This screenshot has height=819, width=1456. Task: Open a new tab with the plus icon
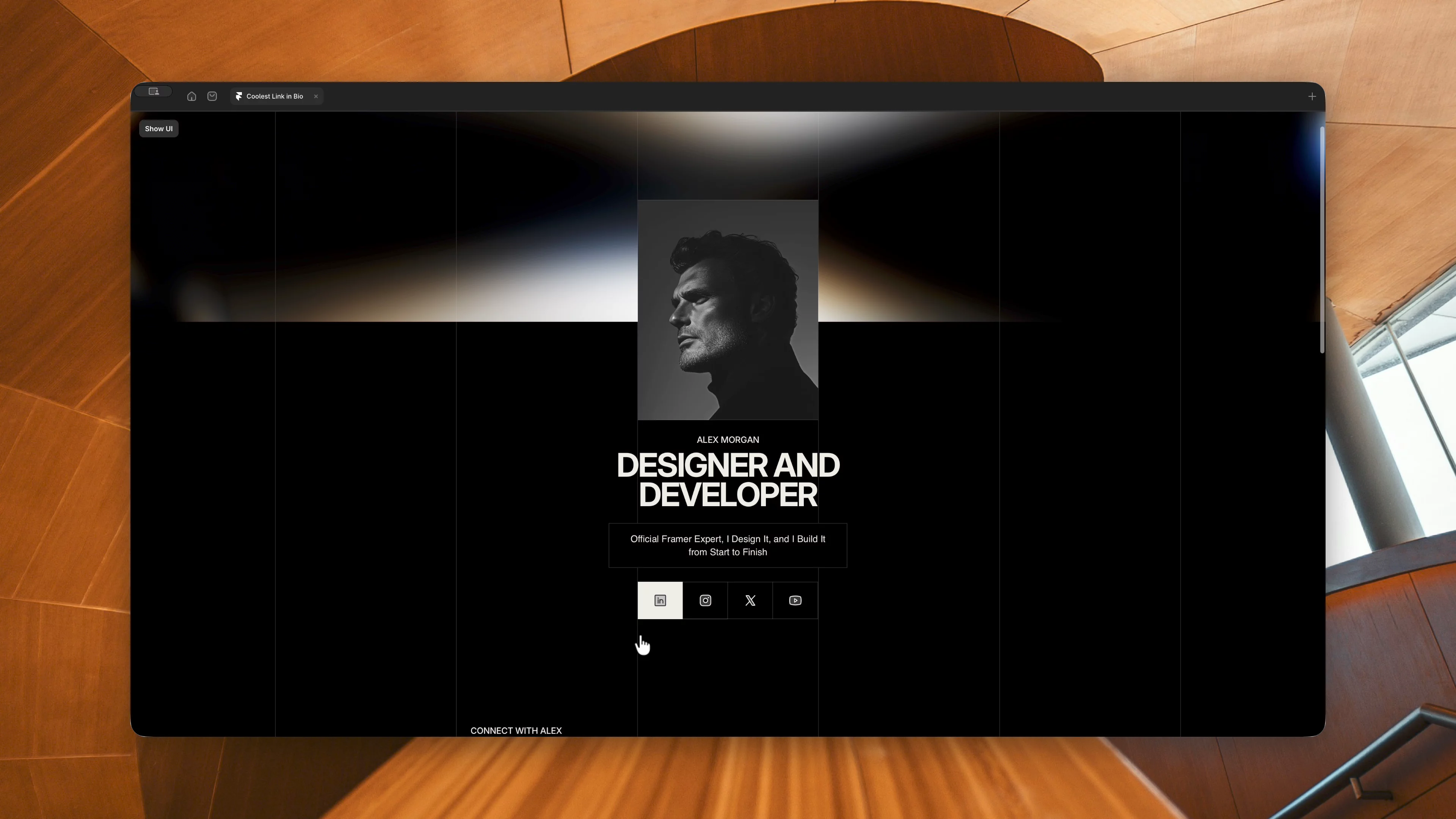coord(1312,97)
